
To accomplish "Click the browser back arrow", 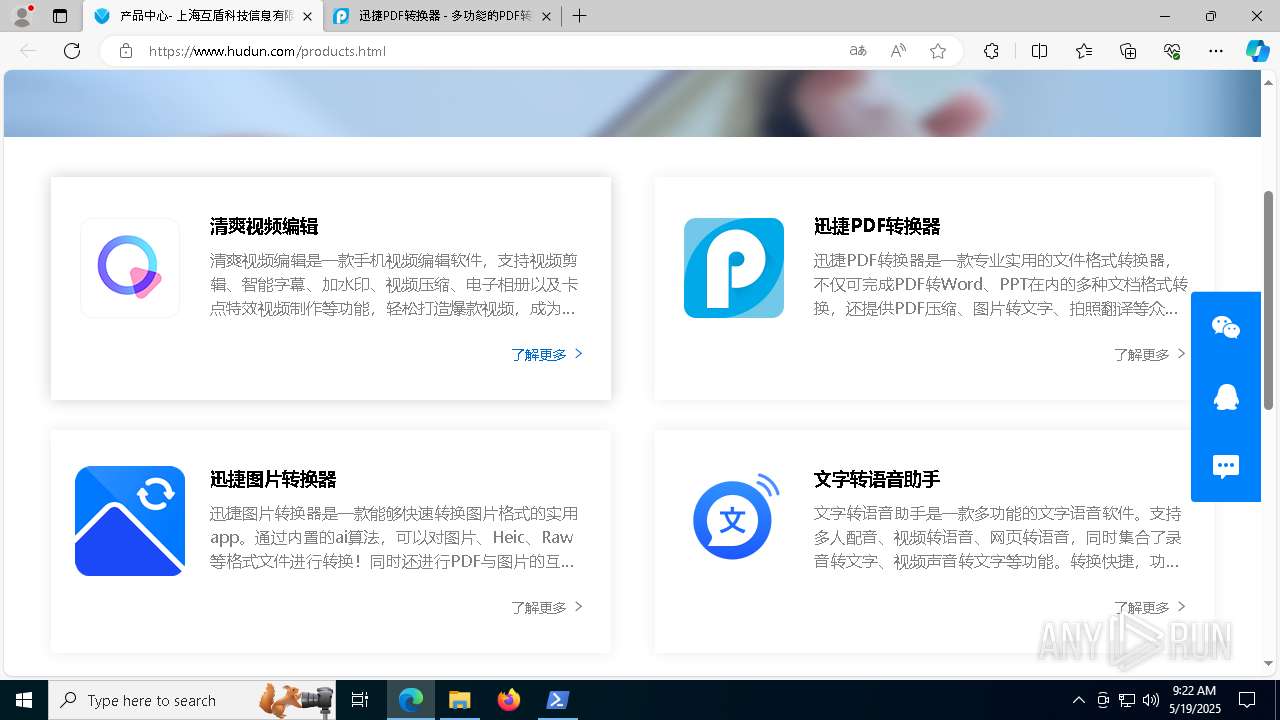I will coord(28,51).
